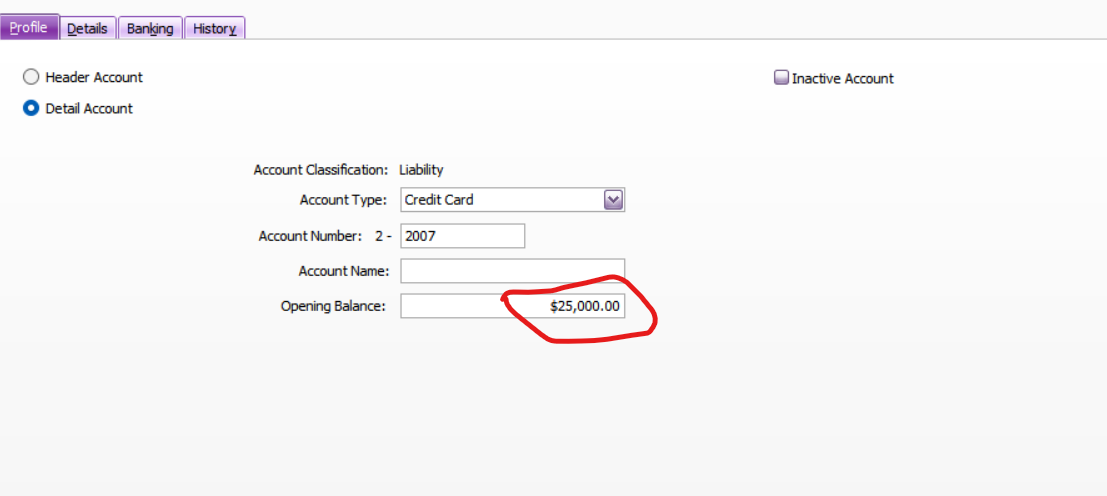The height and width of the screenshot is (496, 1107).
Task: Open the History tab
Action: pyautogui.click(x=215, y=28)
